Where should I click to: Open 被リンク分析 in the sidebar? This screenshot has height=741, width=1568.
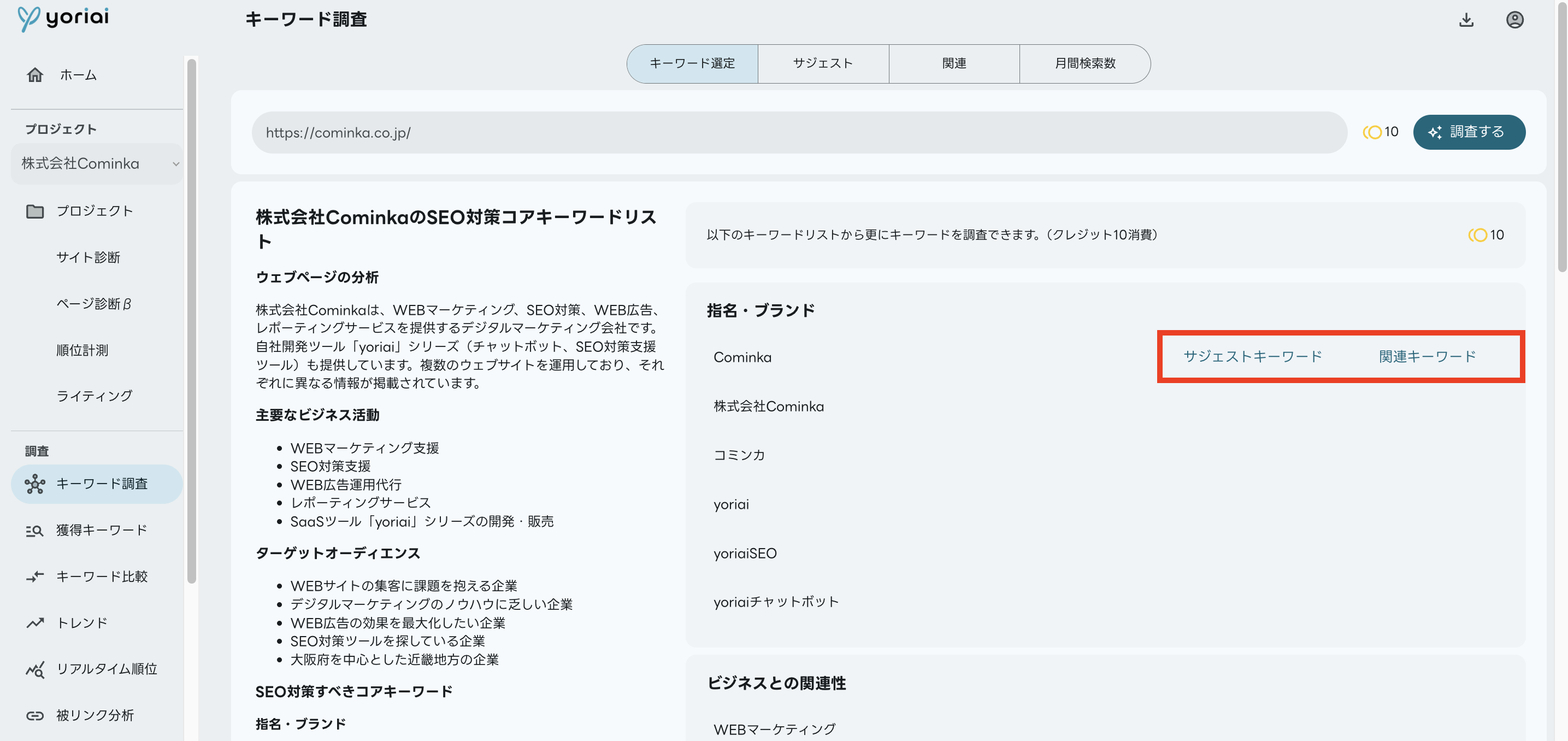pos(97,715)
